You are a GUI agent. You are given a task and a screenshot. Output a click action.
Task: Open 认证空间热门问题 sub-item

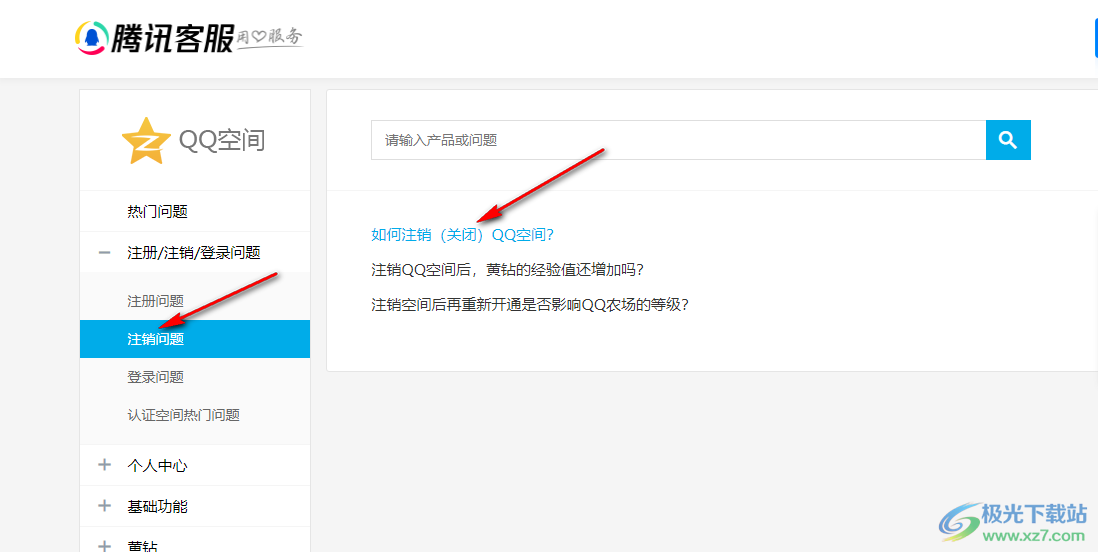(183, 415)
